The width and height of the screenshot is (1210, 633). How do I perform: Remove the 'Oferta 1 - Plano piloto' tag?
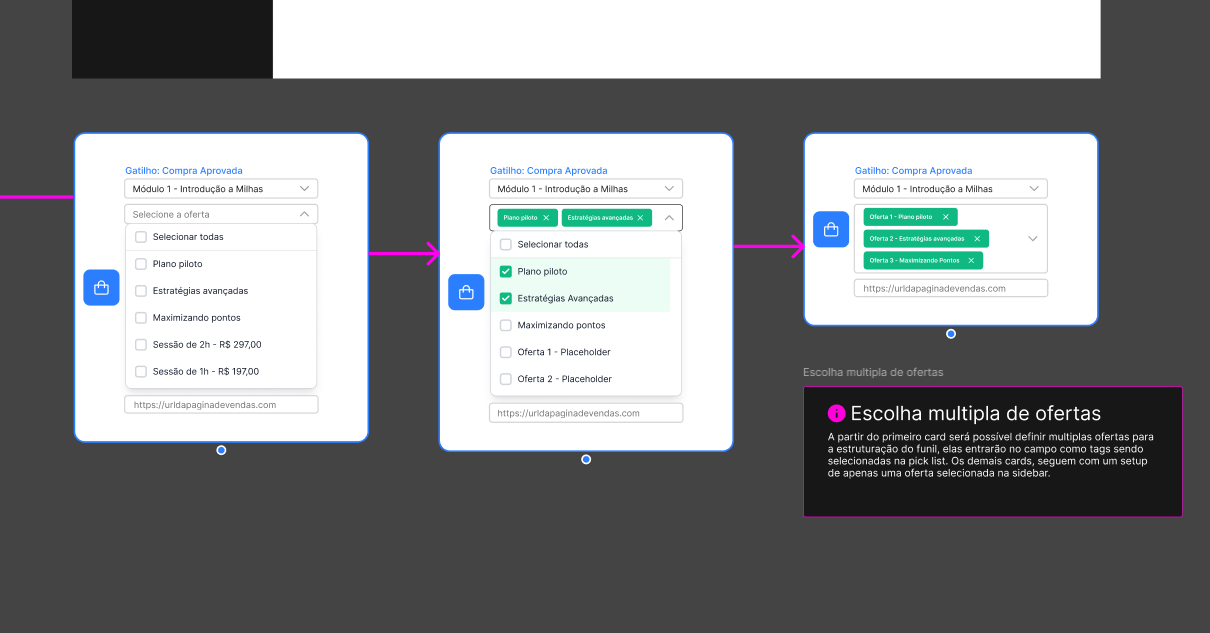[x=946, y=217]
